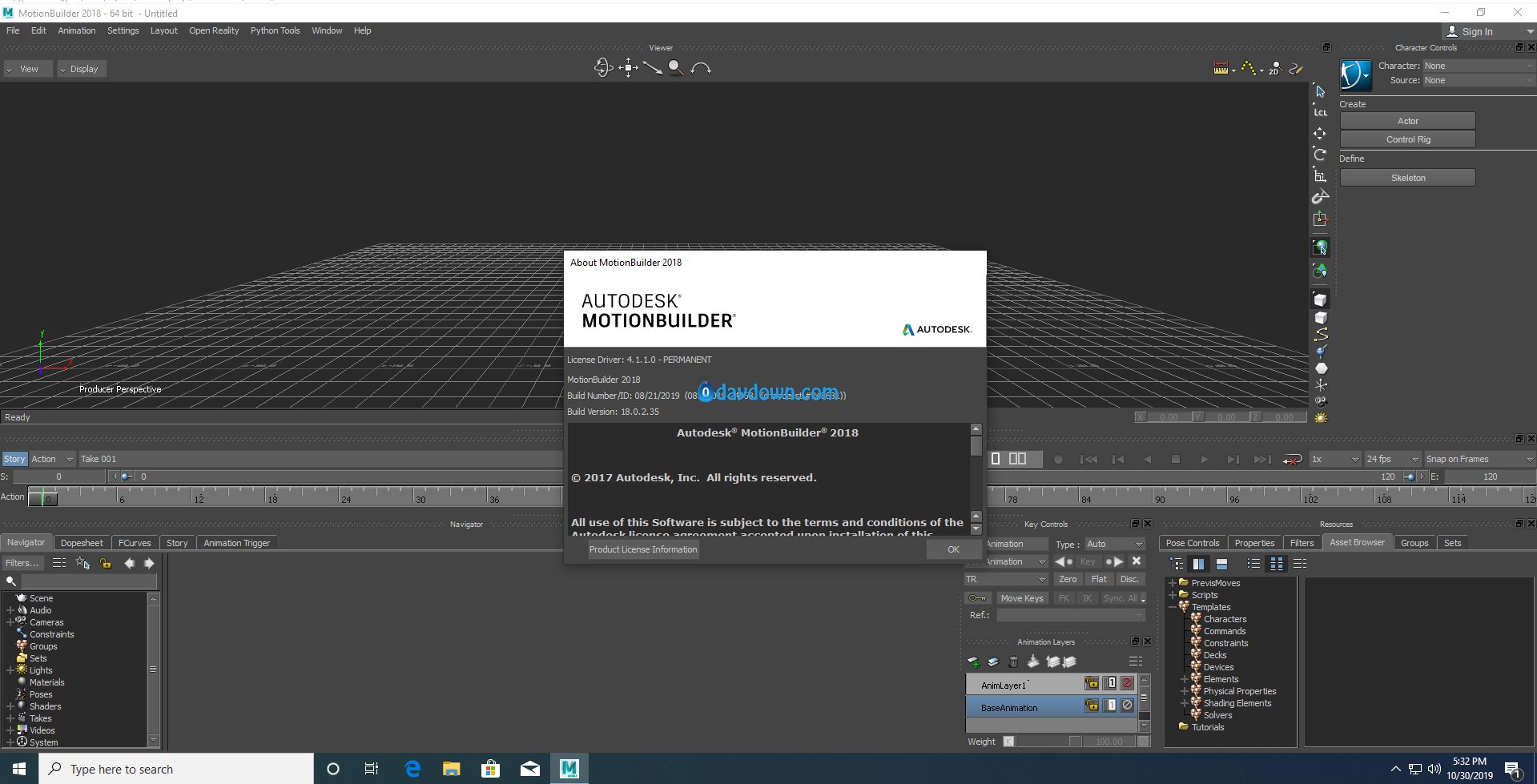The width and height of the screenshot is (1537, 784).
Task: Switch to the Dopesheet tab
Action: tap(82, 543)
